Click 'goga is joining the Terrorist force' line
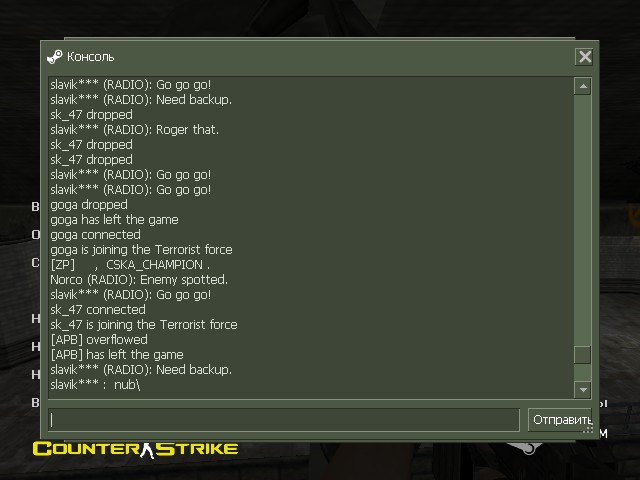 pos(141,249)
